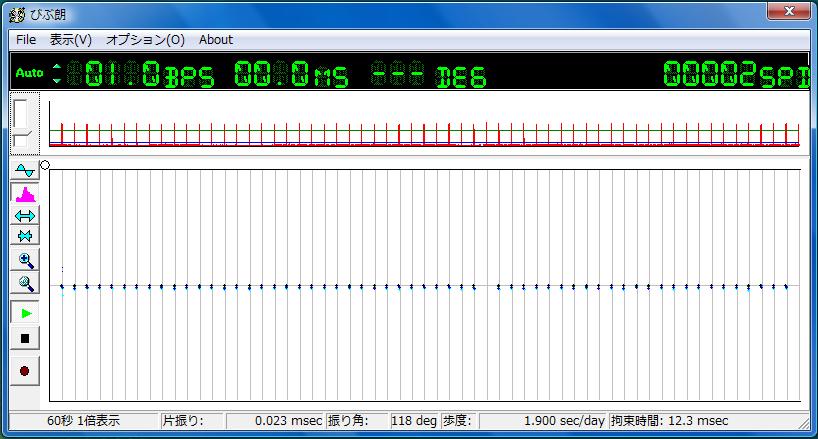
Task: Open the File menu
Action: 26,40
